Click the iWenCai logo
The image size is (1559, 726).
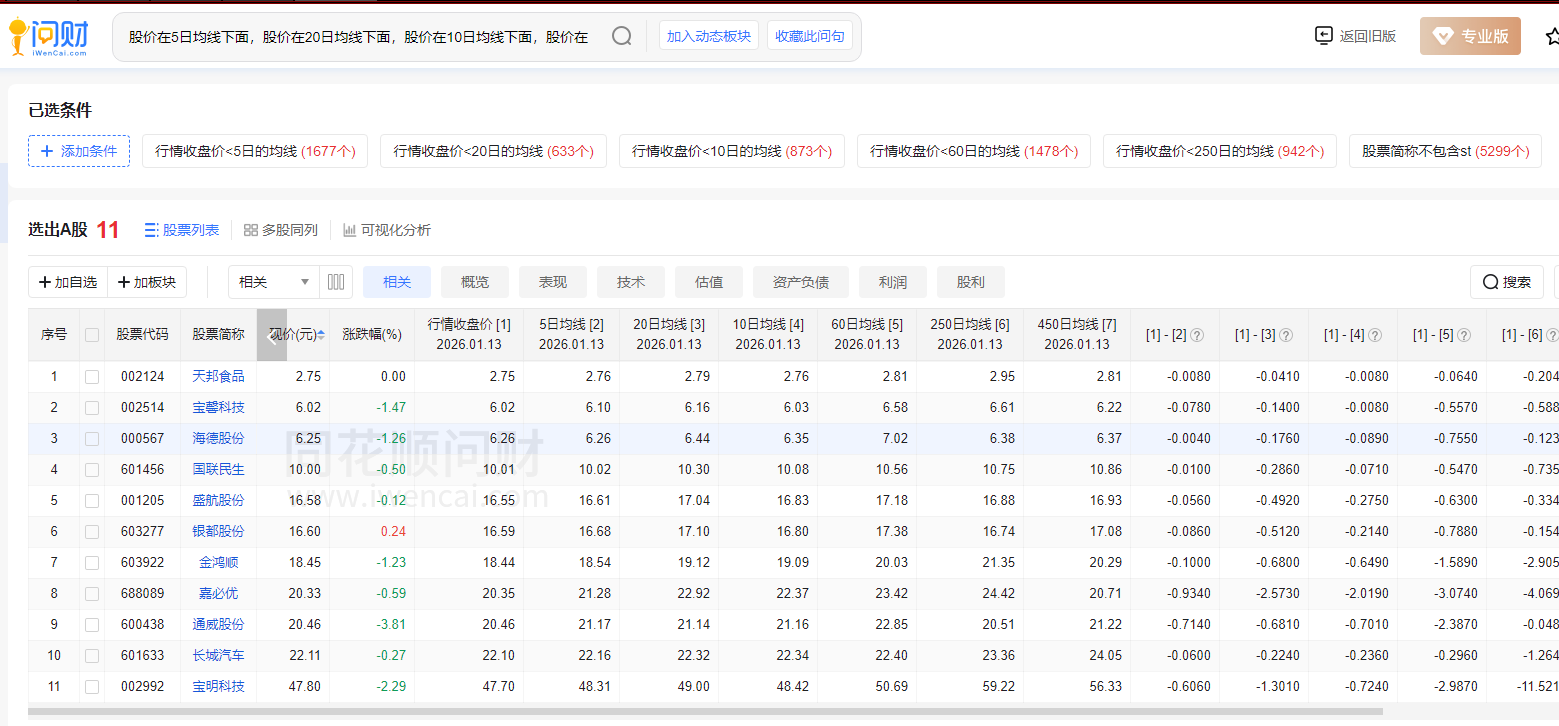[48, 37]
